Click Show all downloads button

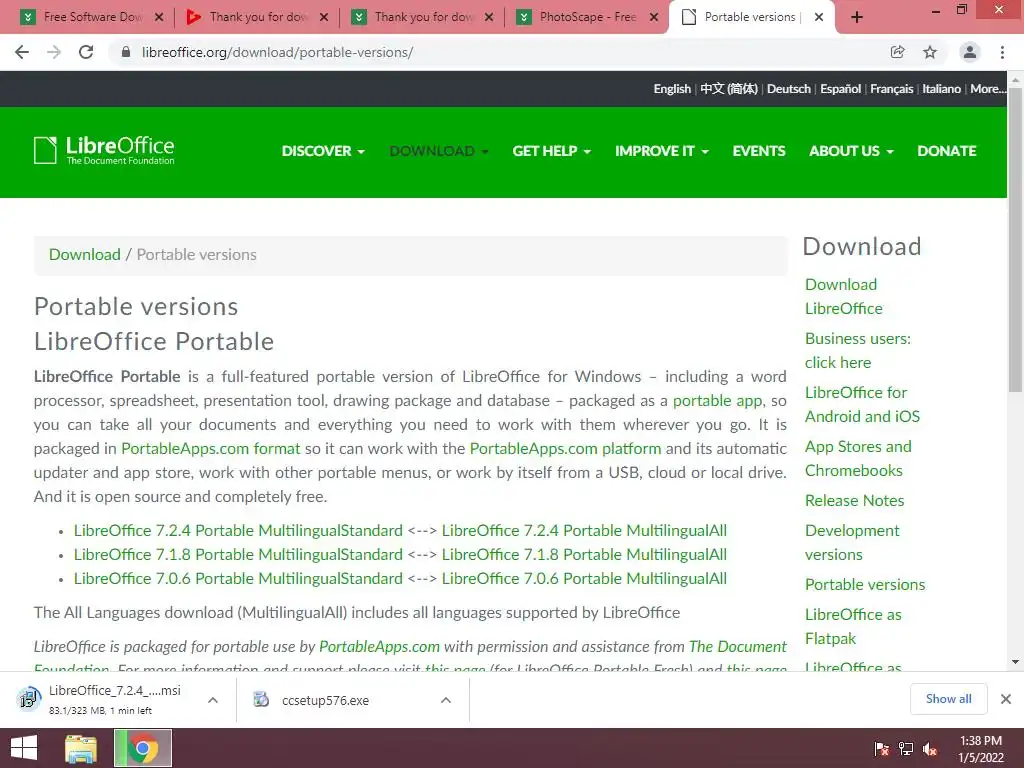948,699
